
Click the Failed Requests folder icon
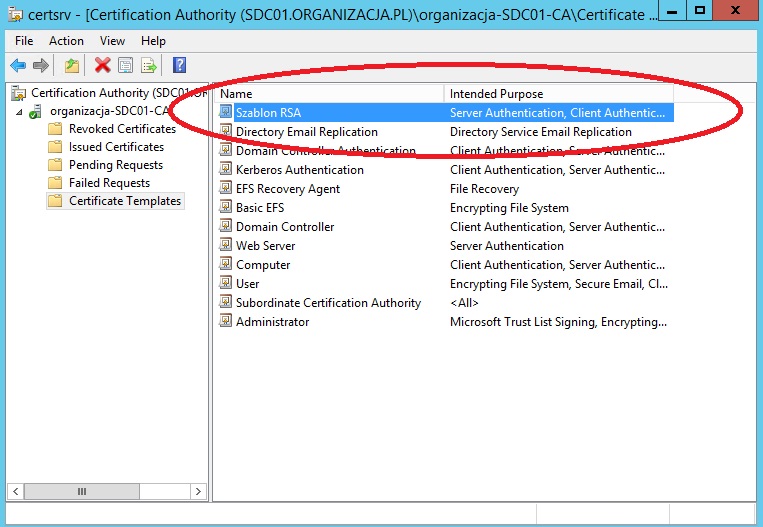[55, 183]
